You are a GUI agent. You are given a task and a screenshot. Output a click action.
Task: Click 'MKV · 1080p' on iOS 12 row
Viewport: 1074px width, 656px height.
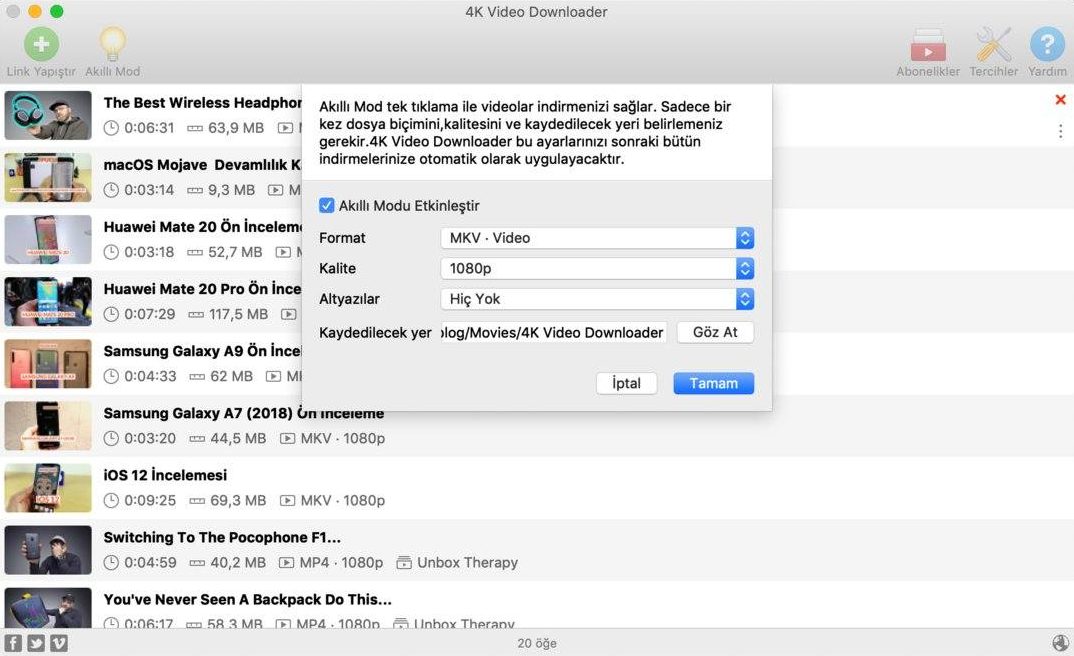[342, 501]
